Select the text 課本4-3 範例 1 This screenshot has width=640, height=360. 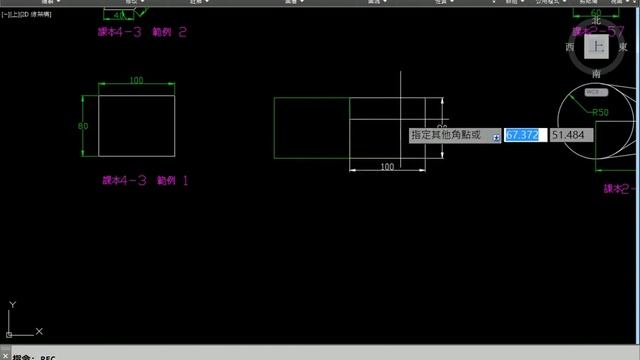pyautogui.click(x=145, y=180)
